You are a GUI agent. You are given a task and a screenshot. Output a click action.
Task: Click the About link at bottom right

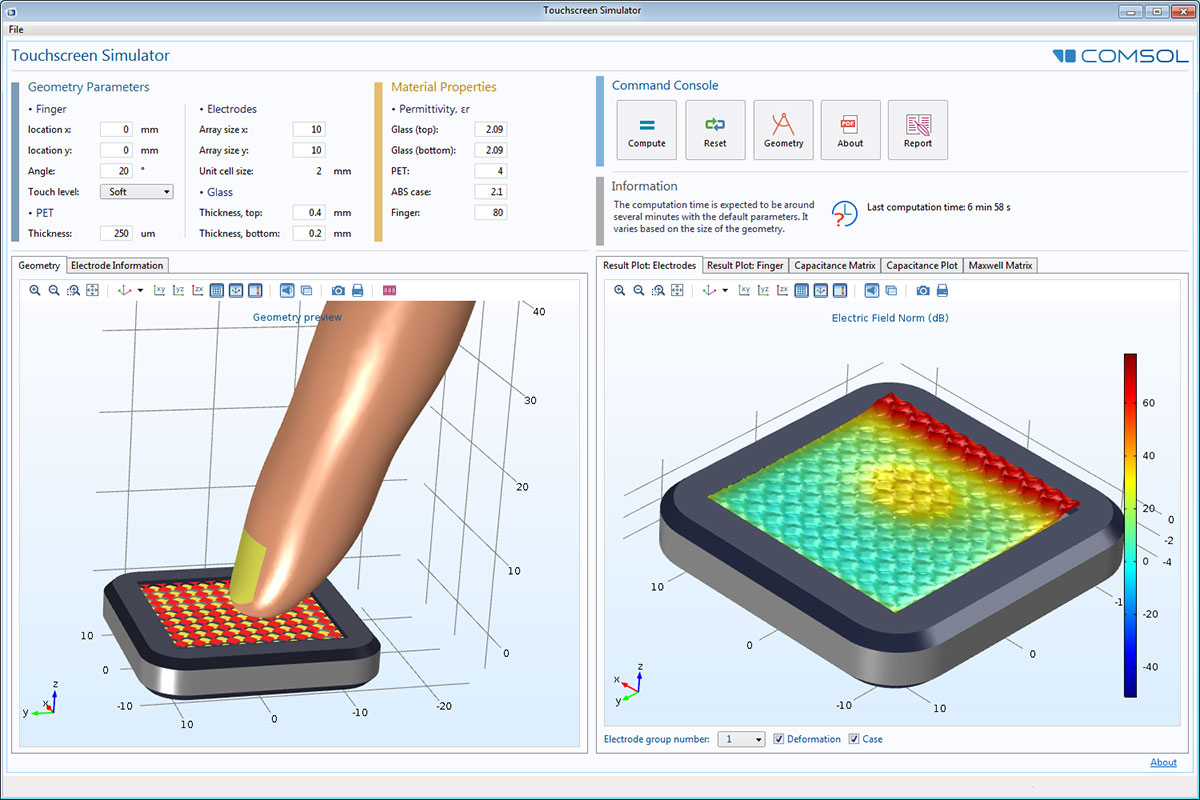tap(1163, 762)
